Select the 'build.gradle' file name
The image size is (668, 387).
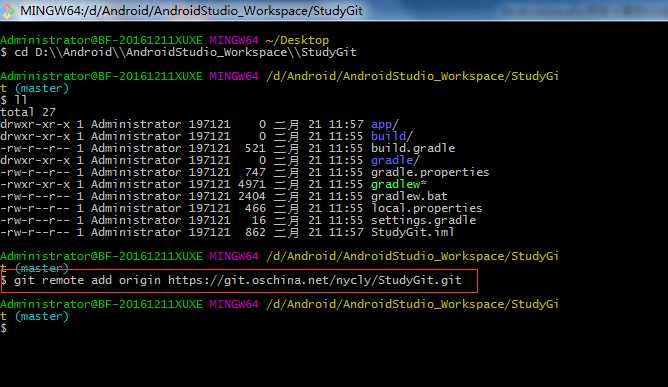(x=413, y=148)
